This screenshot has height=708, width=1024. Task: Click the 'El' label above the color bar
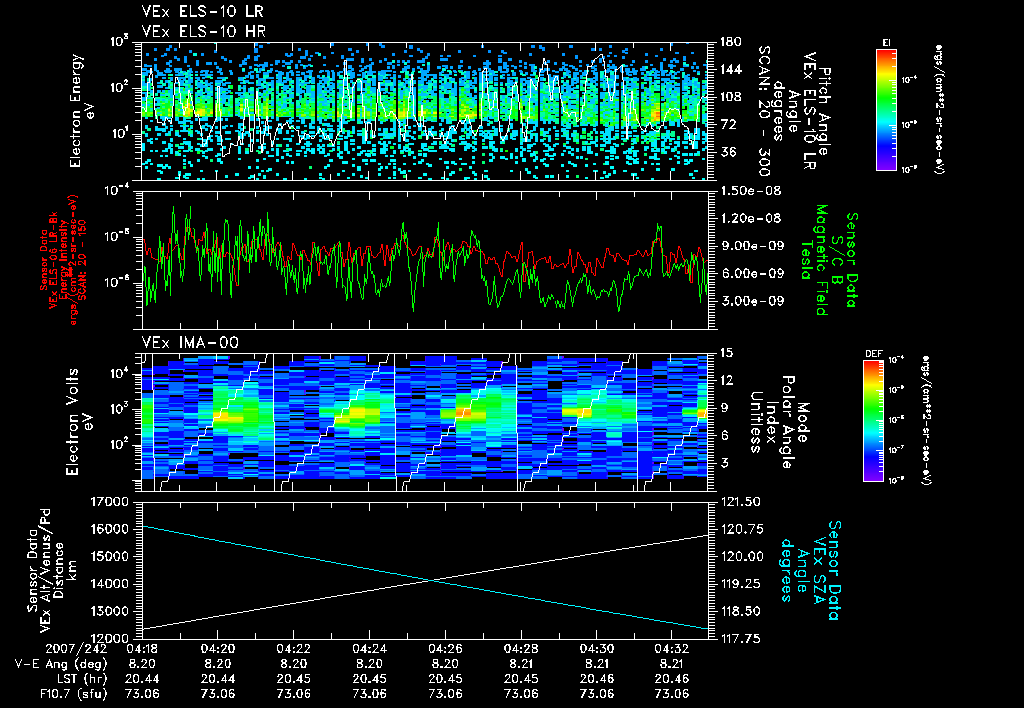click(x=886, y=42)
